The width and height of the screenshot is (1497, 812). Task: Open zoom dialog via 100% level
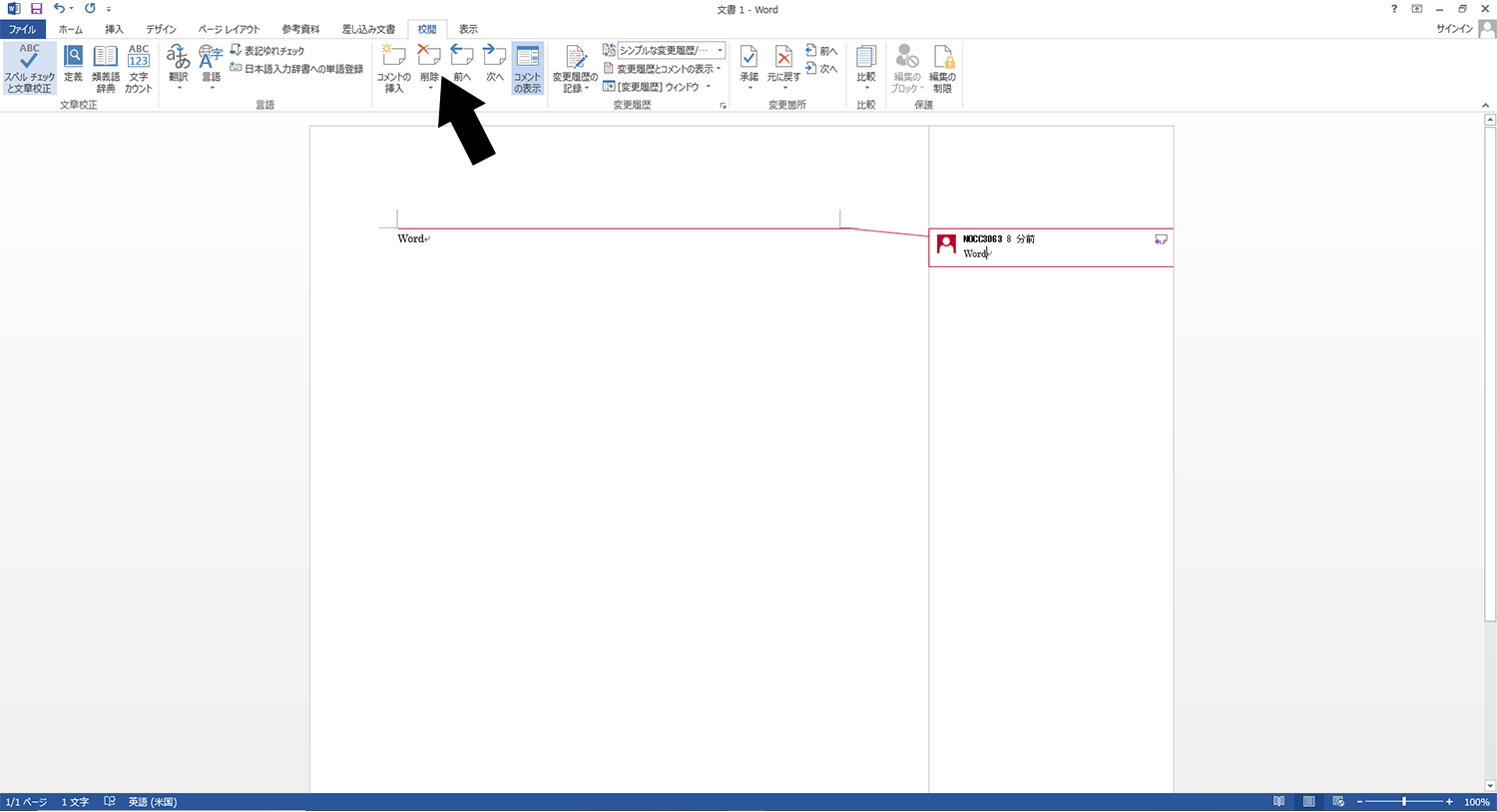pos(1477,802)
